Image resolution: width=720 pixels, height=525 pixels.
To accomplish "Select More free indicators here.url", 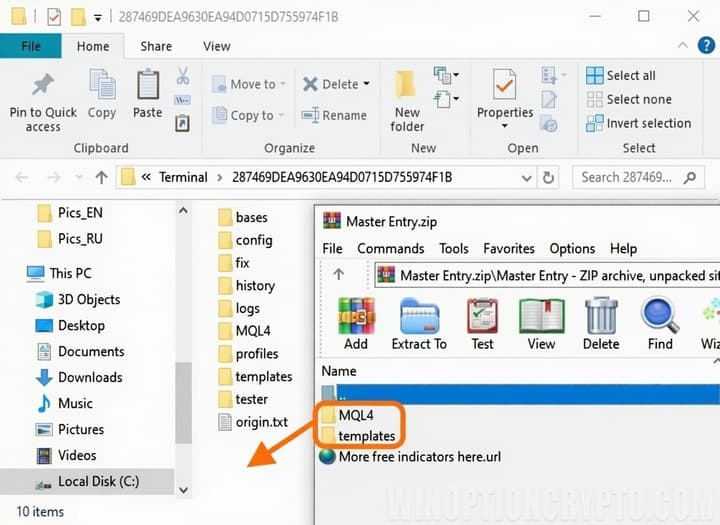I will pyautogui.click(x=410, y=457).
